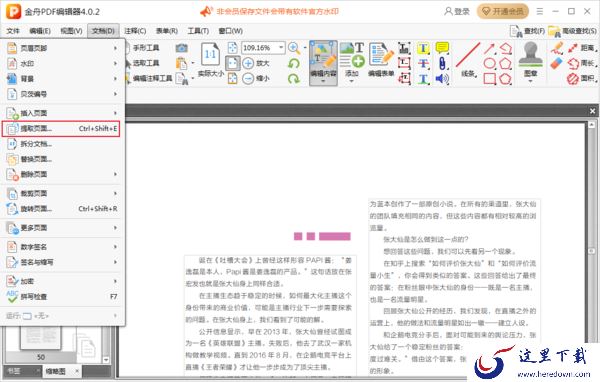Image resolution: width=600 pixels, height=382 pixels.
Task: Expand the Stamp (图章) dropdown arrow
Action: point(530,81)
